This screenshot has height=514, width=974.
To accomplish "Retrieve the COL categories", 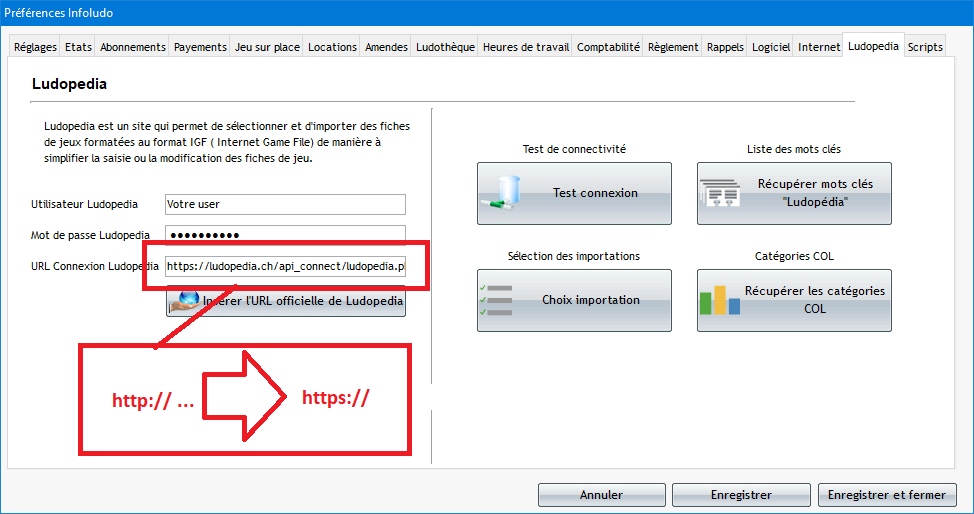I will (794, 300).
